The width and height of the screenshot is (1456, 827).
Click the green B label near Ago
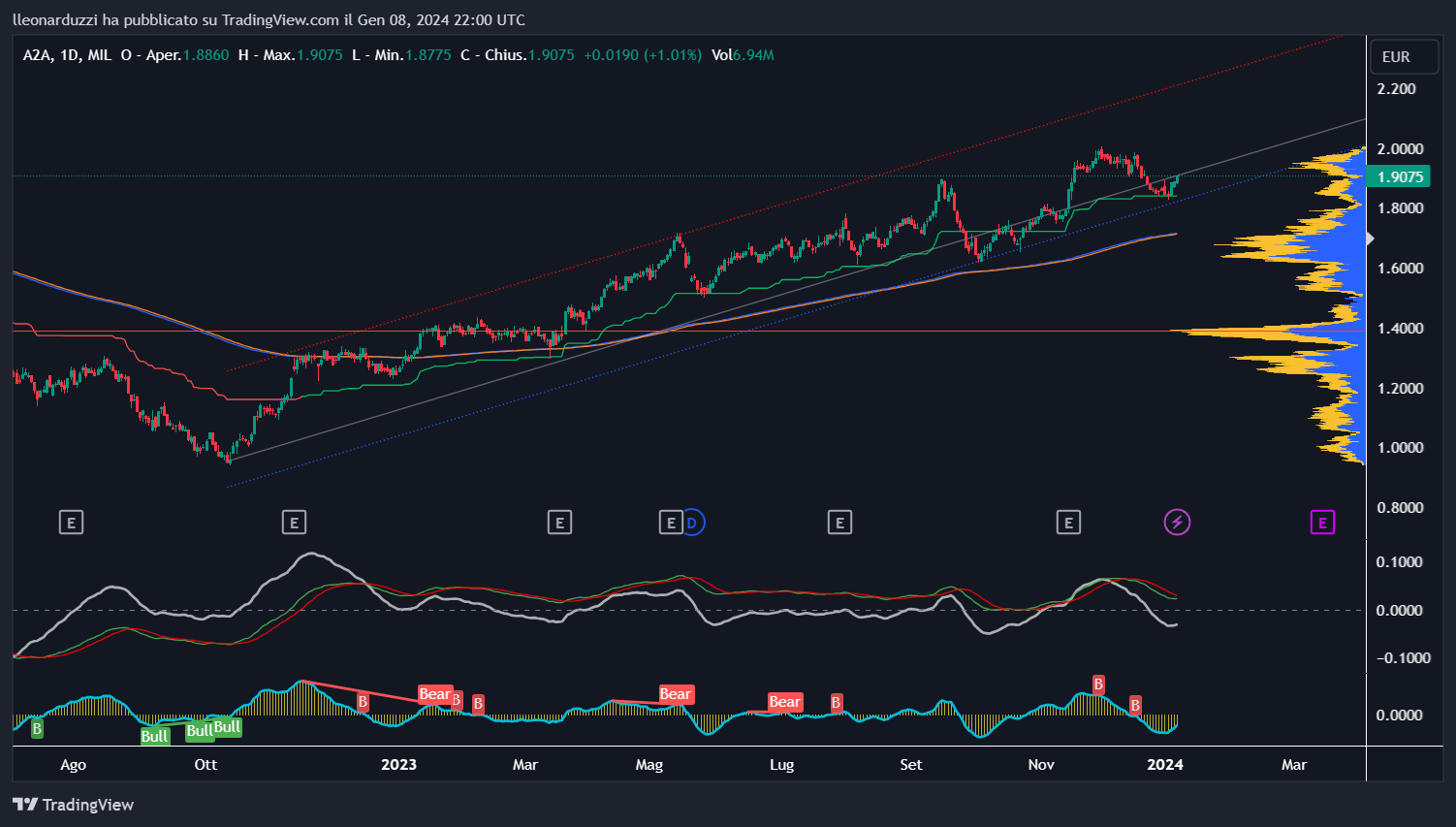(x=37, y=728)
